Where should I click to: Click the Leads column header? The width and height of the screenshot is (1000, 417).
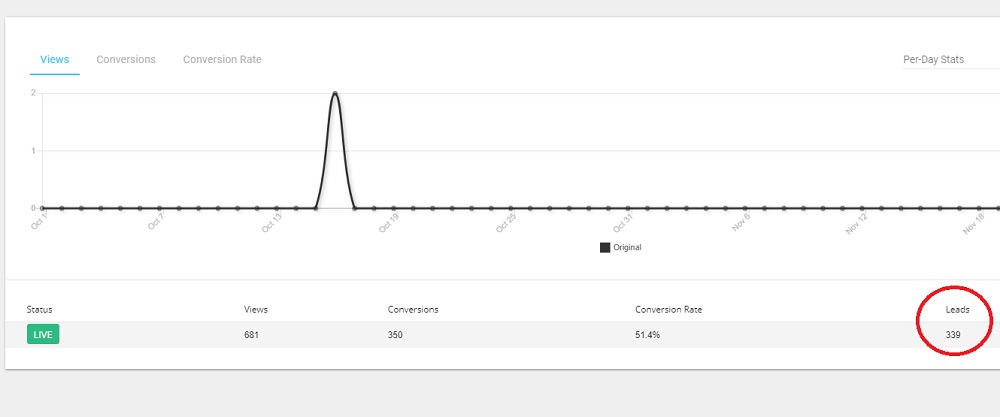[957, 310]
